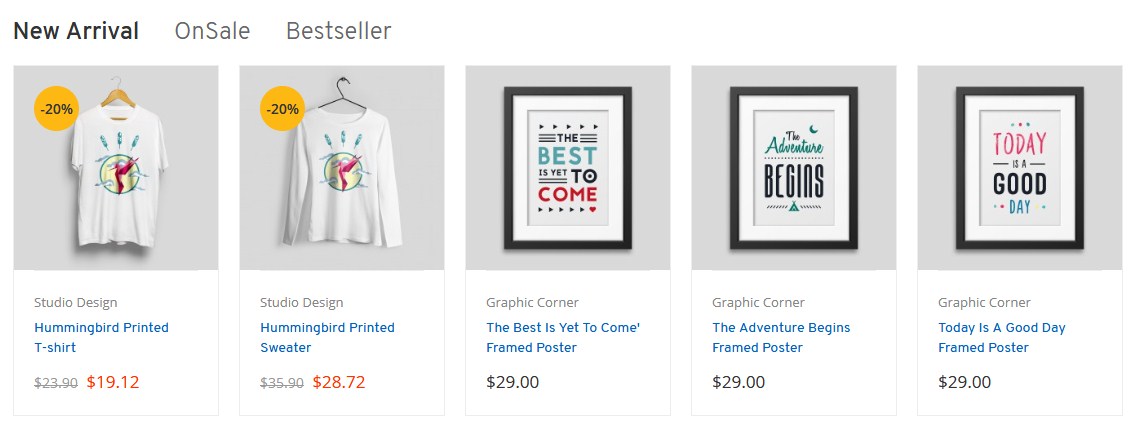Click the -20% badge on the T-shirt
The width and height of the screenshot is (1139, 430).
pyautogui.click(x=57, y=109)
